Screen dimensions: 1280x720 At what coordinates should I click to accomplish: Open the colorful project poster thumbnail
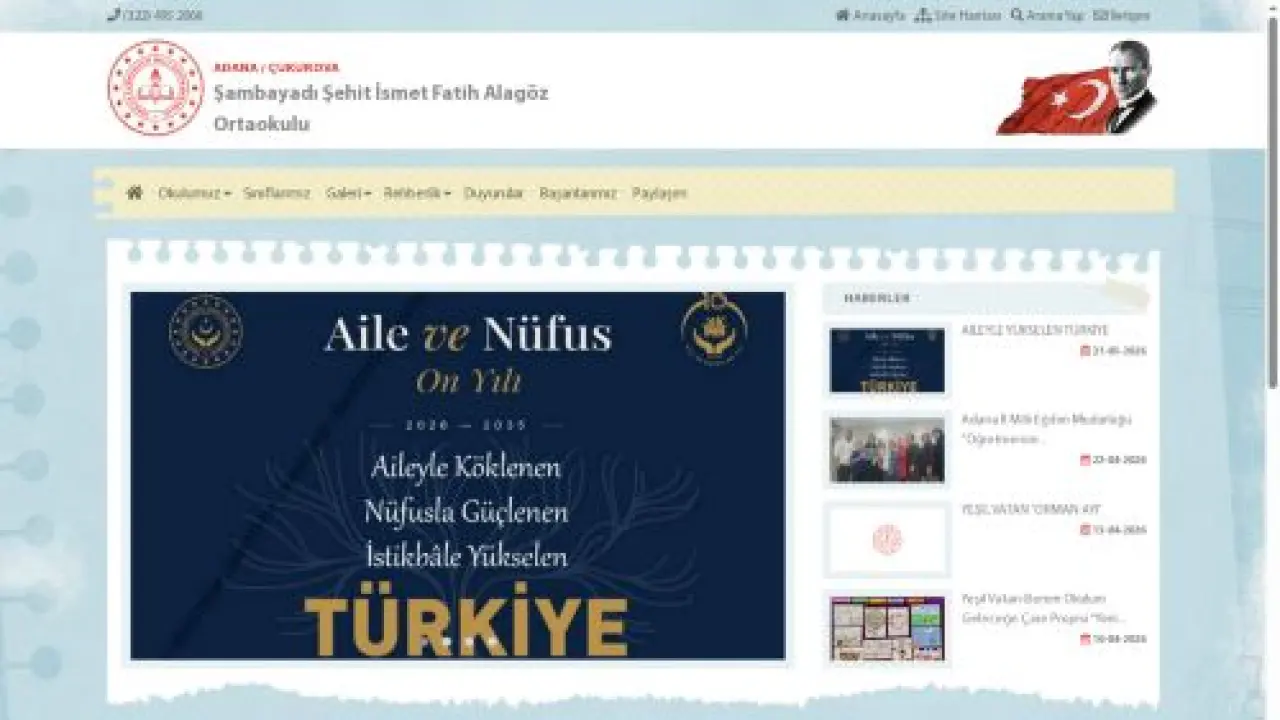[x=887, y=629]
